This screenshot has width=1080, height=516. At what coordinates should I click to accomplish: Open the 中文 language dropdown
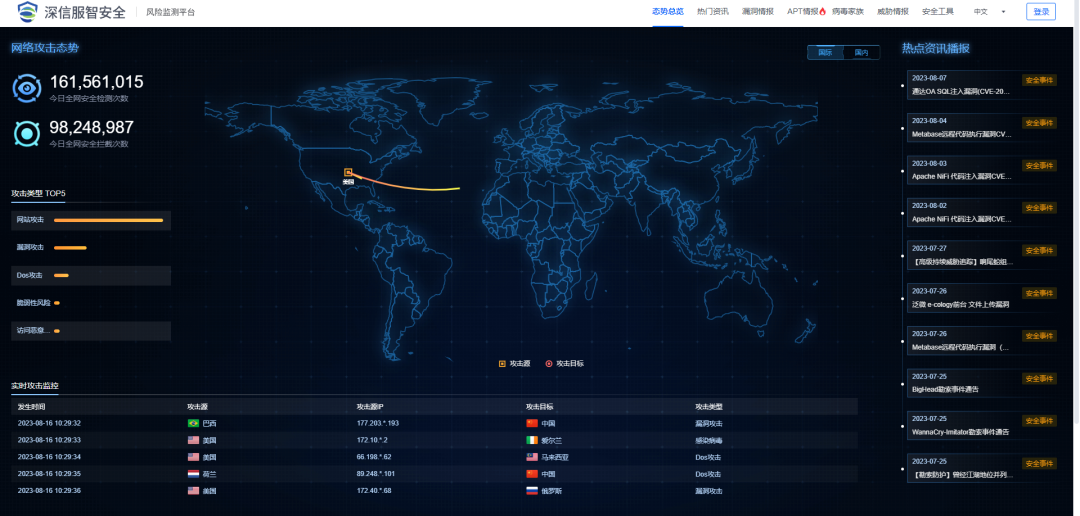pos(989,12)
